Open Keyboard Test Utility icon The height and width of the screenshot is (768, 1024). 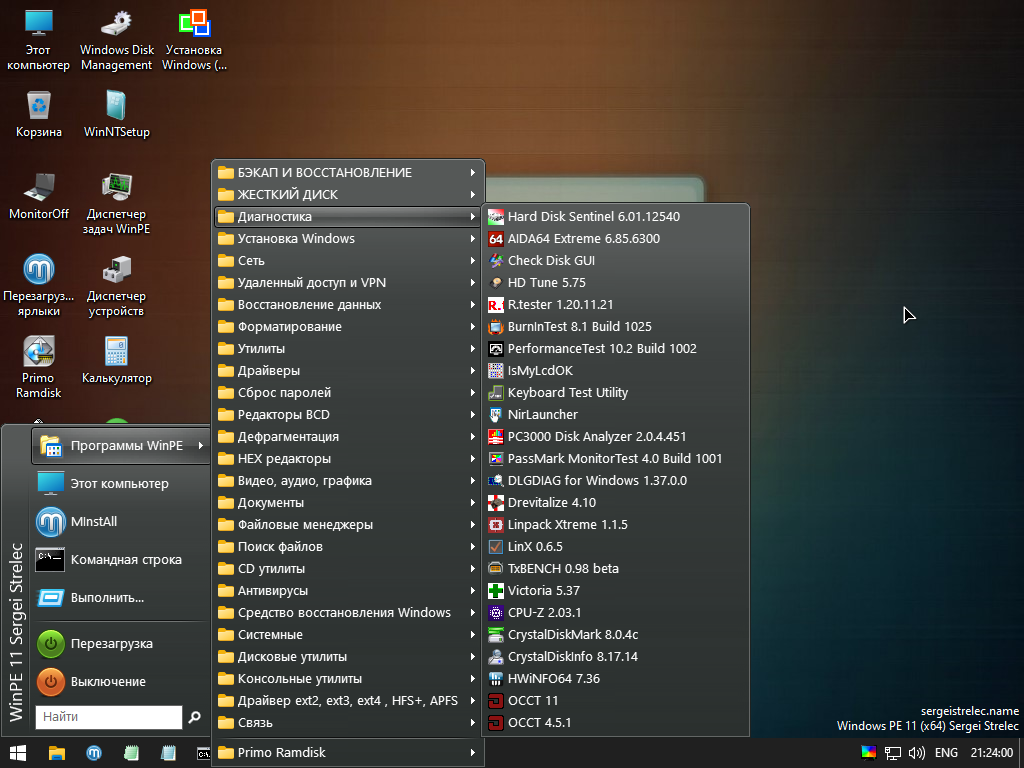(496, 392)
